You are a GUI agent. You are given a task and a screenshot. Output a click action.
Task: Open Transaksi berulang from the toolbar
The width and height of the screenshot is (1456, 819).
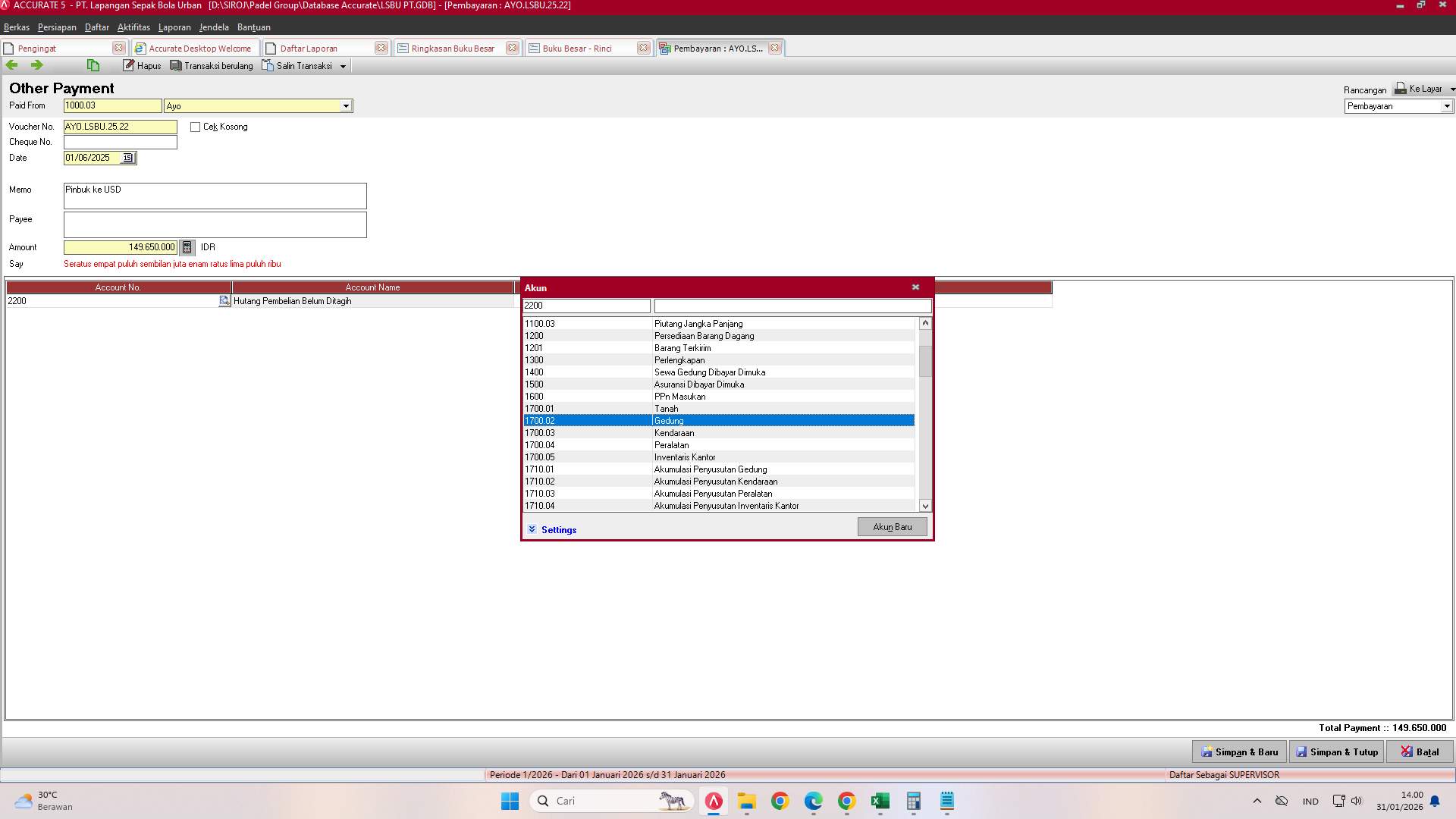pyautogui.click(x=211, y=65)
